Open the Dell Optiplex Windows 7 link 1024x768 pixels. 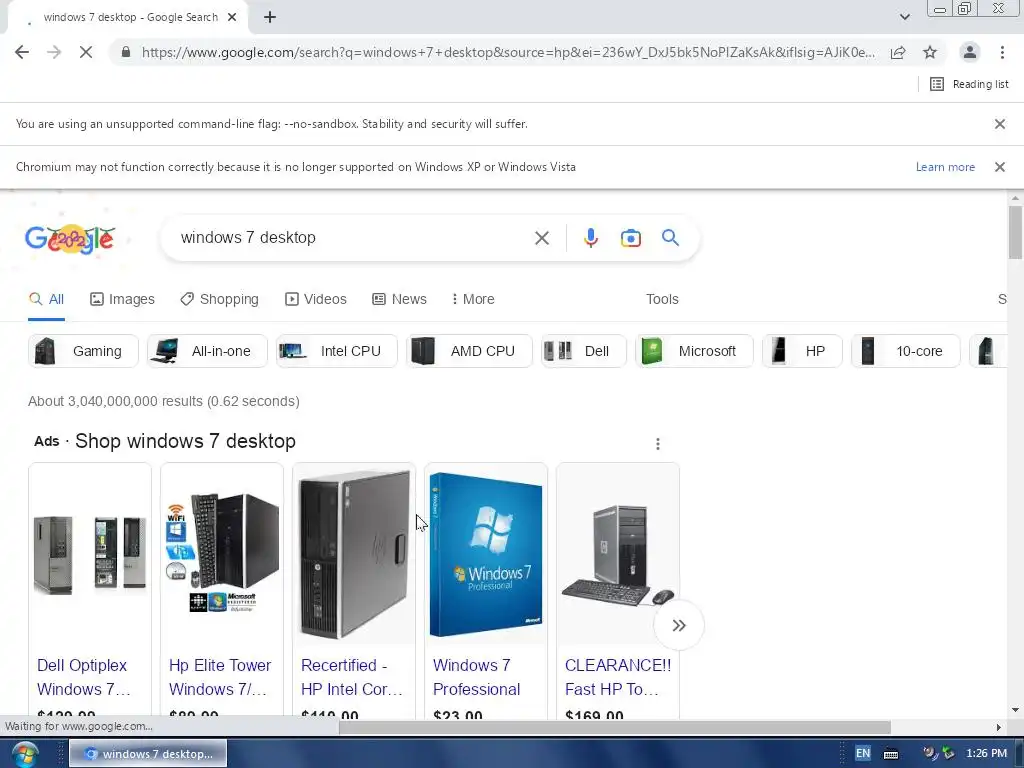[84, 677]
